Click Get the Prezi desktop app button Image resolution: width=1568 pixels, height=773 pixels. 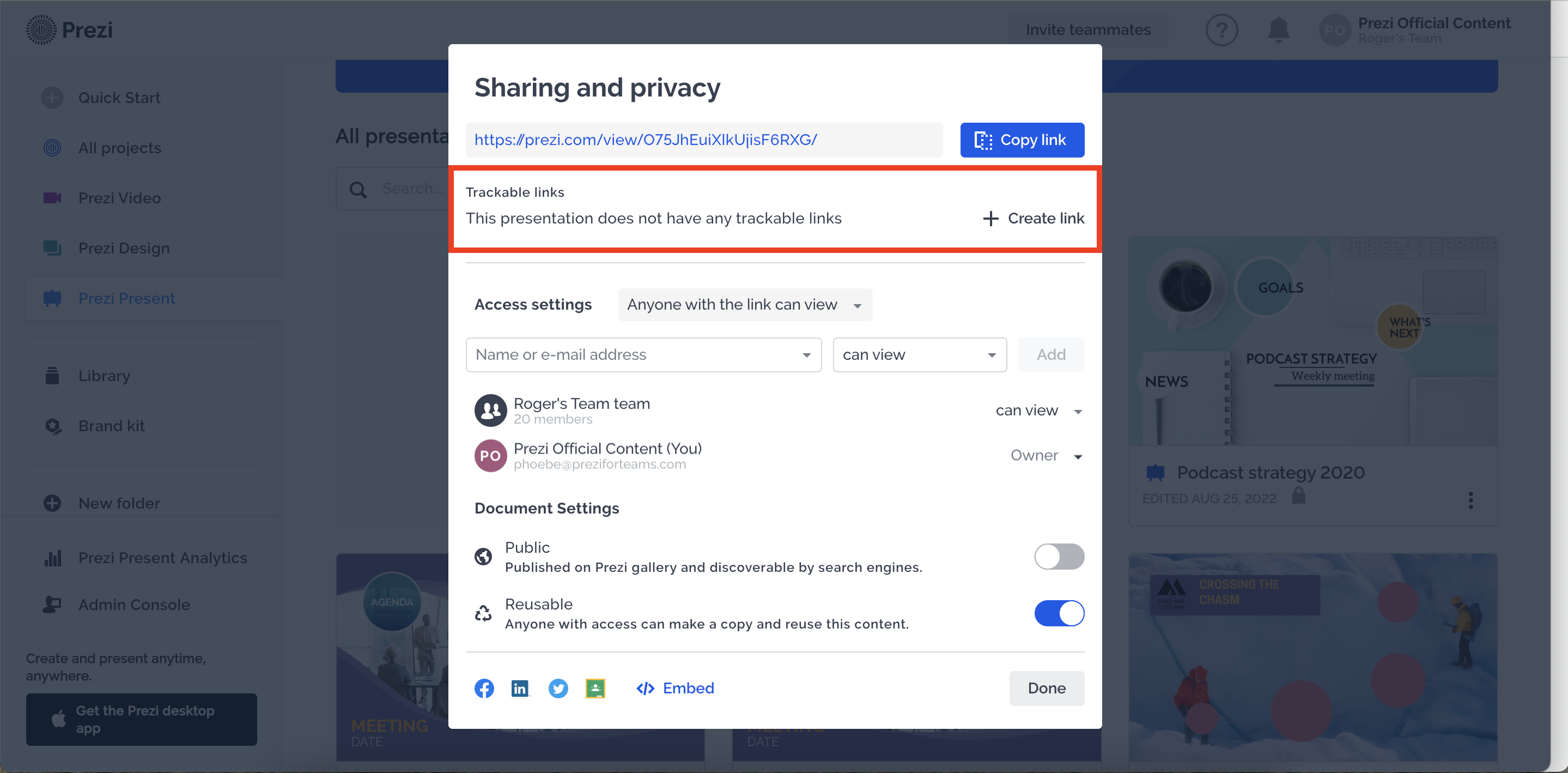[141, 719]
